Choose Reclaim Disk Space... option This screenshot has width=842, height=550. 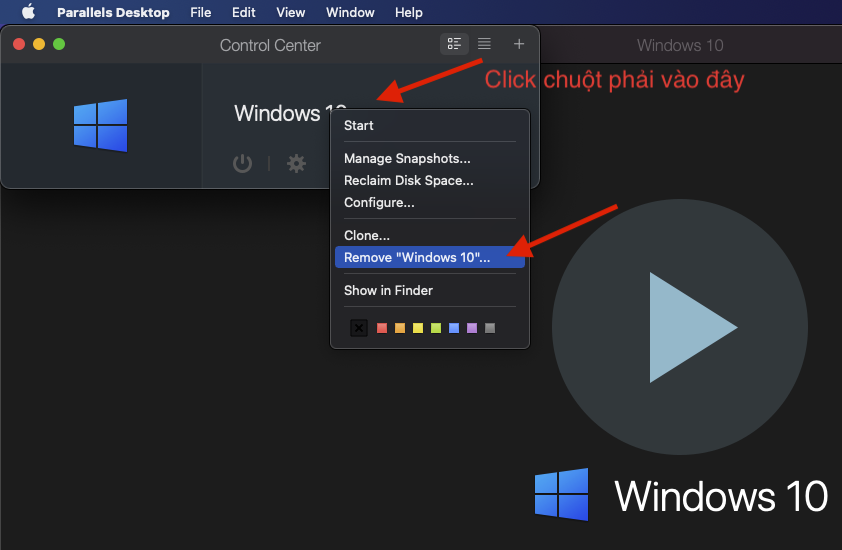pyautogui.click(x=408, y=180)
